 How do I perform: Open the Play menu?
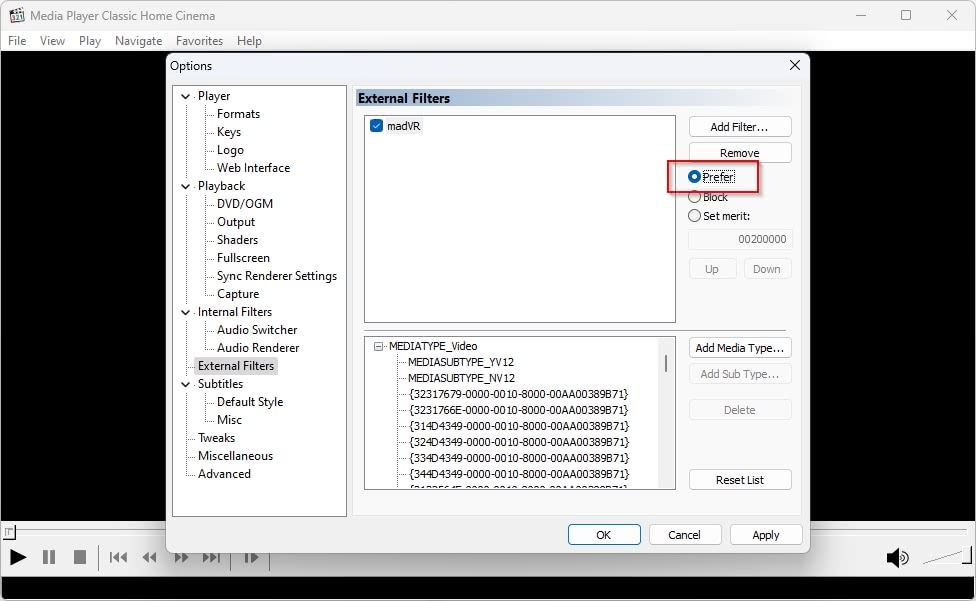[x=90, y=40]
